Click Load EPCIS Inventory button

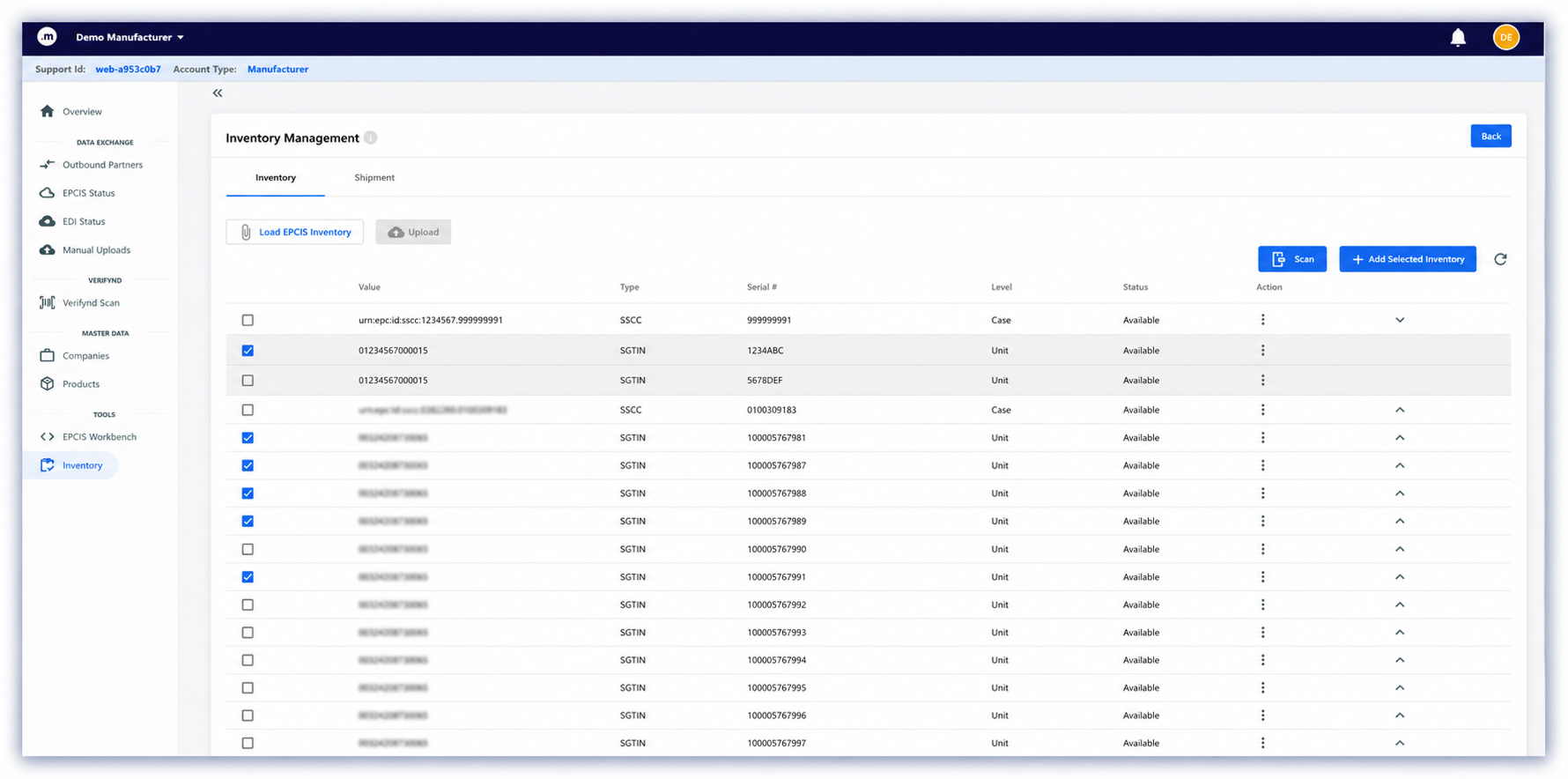[x=294, y=232]
